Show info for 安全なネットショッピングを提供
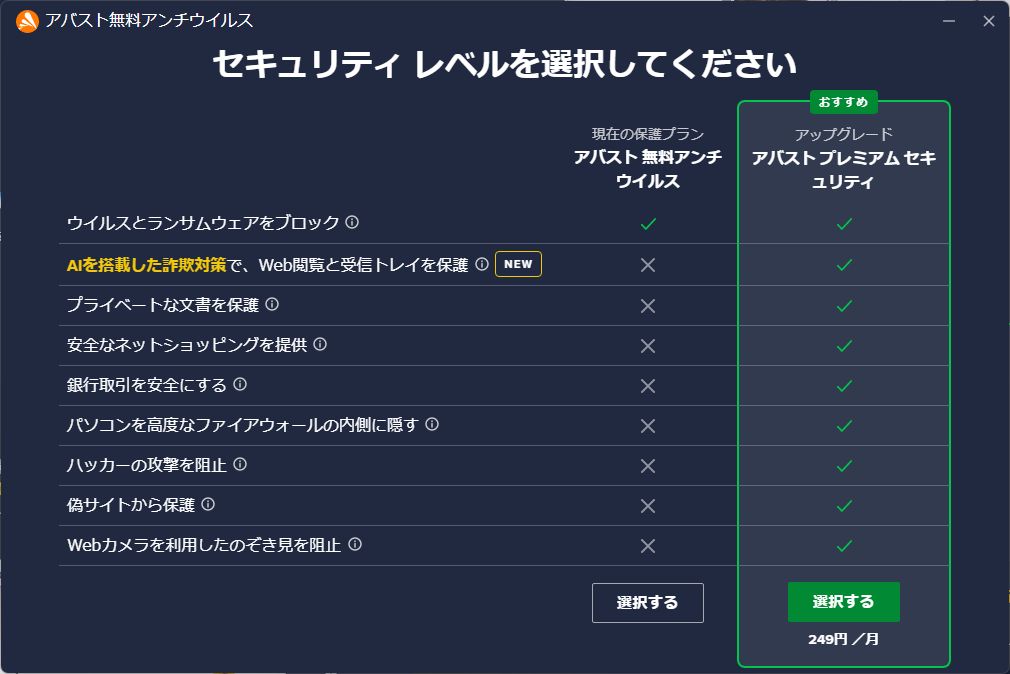 (x=320, y=344)
